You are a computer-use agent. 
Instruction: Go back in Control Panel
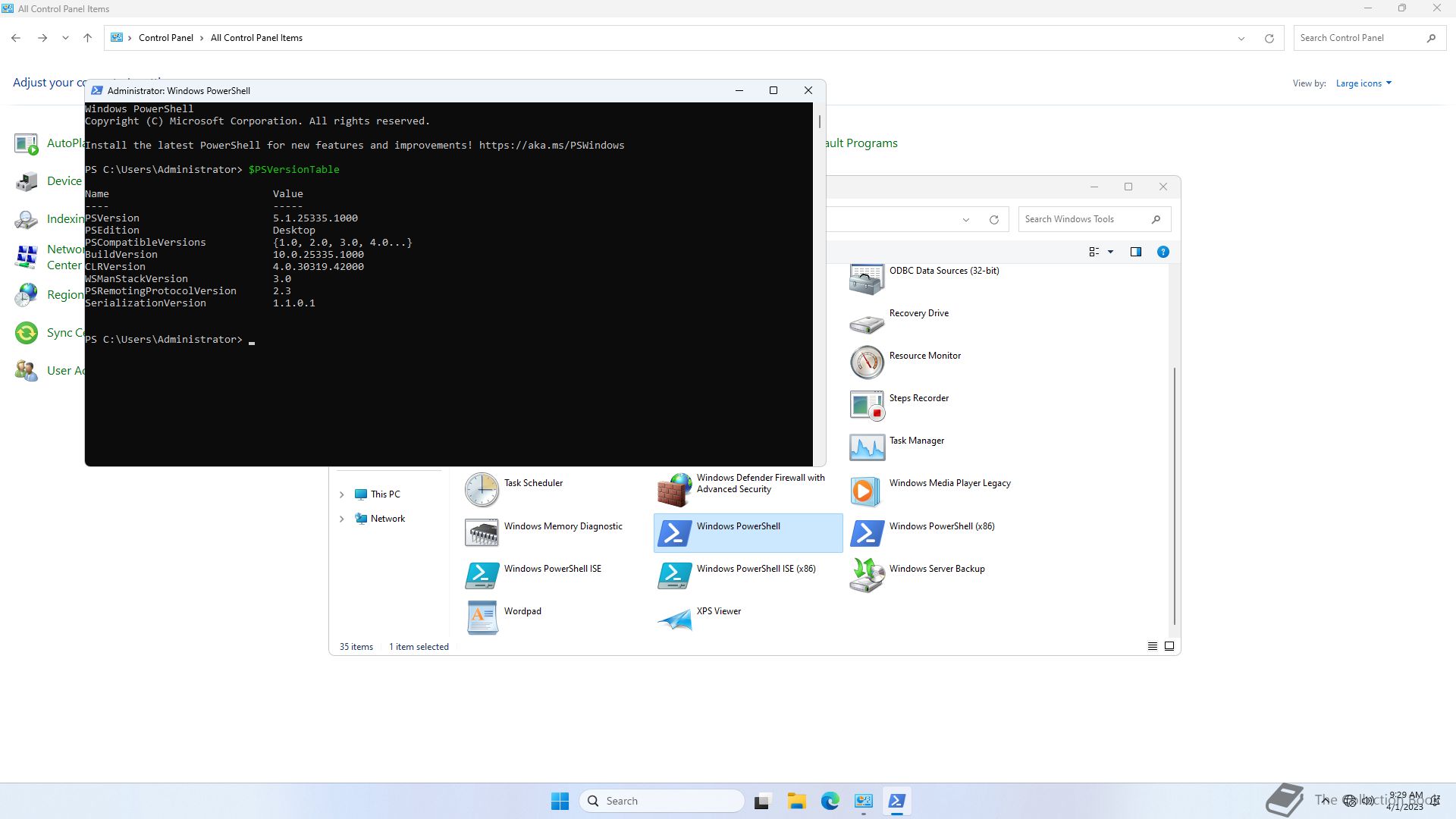point(16,38)
